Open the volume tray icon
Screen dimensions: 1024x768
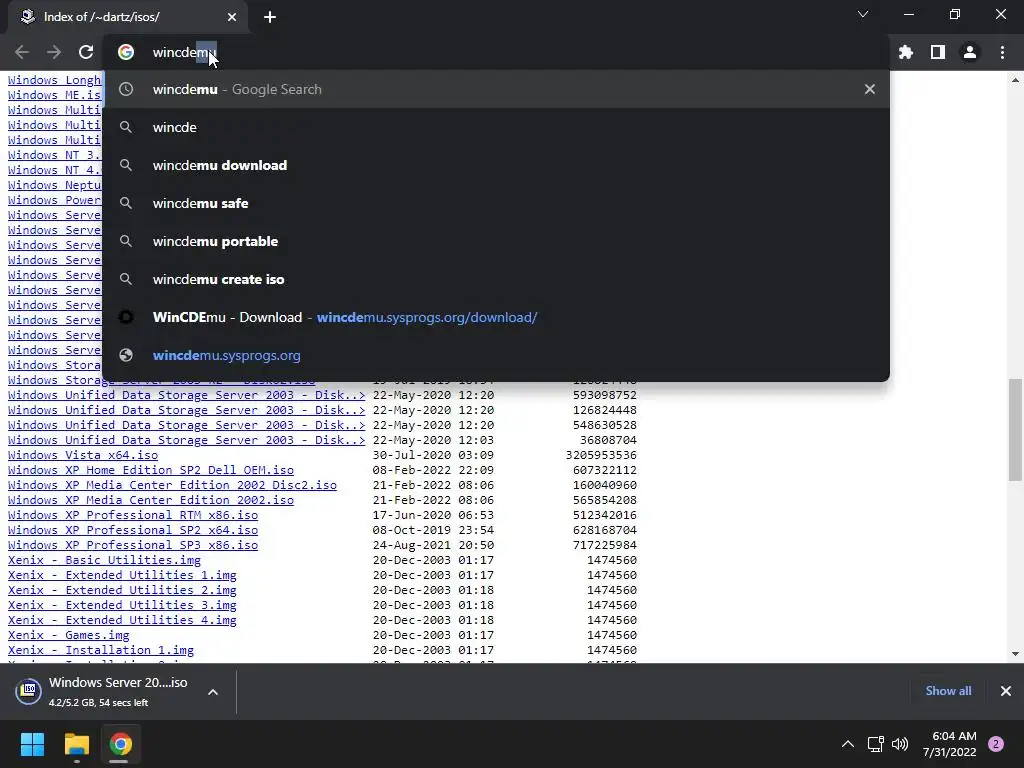tap(901, 744)
